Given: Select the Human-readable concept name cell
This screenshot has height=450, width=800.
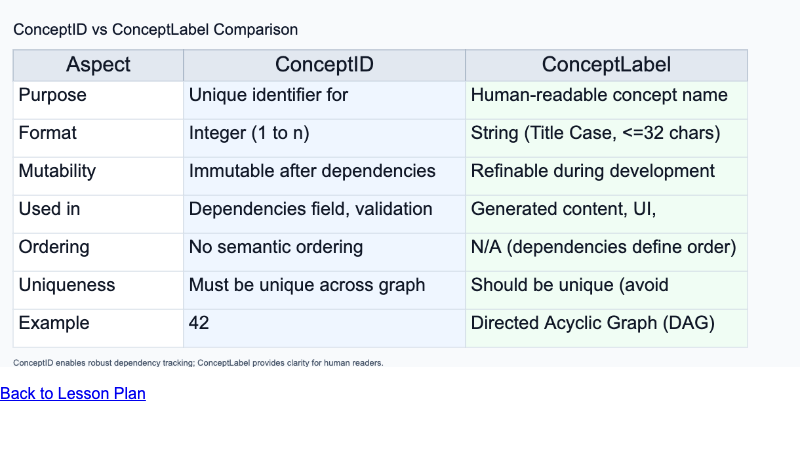Looking at the screenshot, I should click(x=599, y=95).
